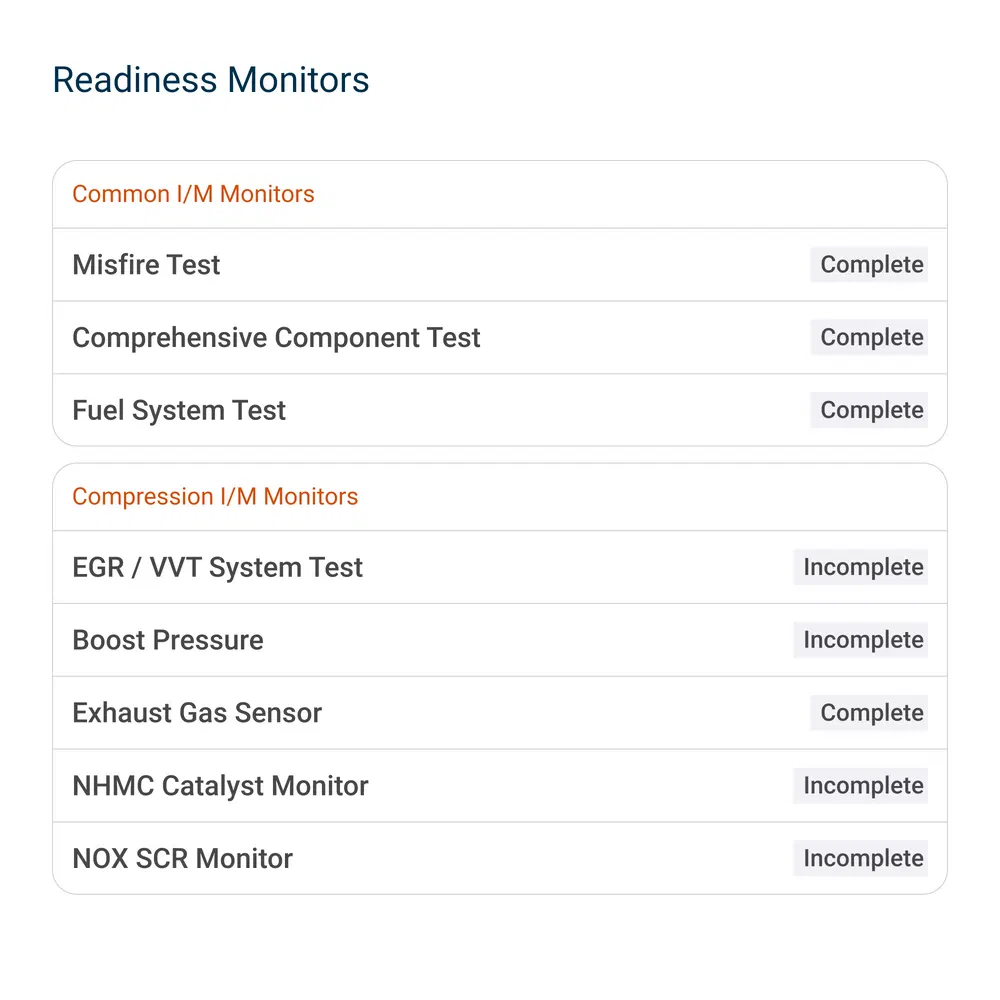1000x1000 pixels.
Task: Click Fuel System Test Complete status
Action: coord(869,410)
